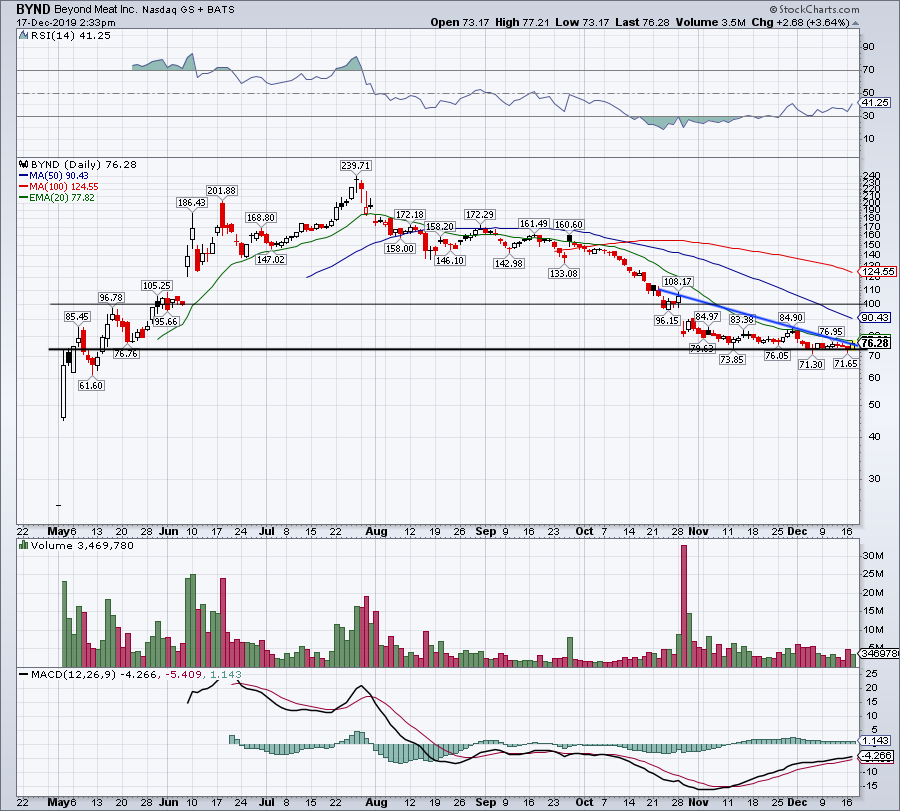900x811 pixels.
Task: Click the 17-Dec-2019 2:33pm timestamp
Action: [x=66, y=22]
